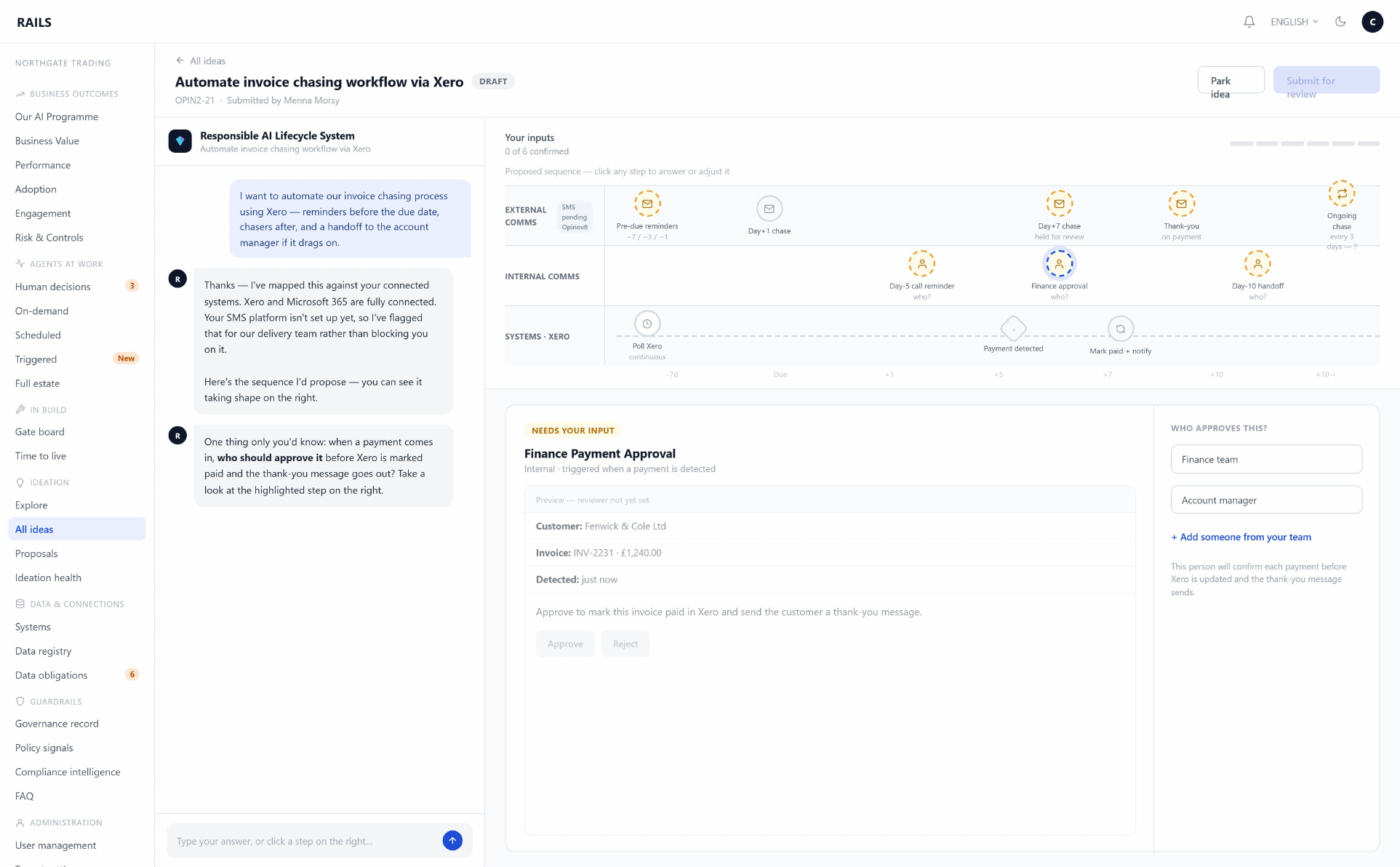Click the Reject preview button
Screen dimensions: 1400x867
click(x=625, y=644)
